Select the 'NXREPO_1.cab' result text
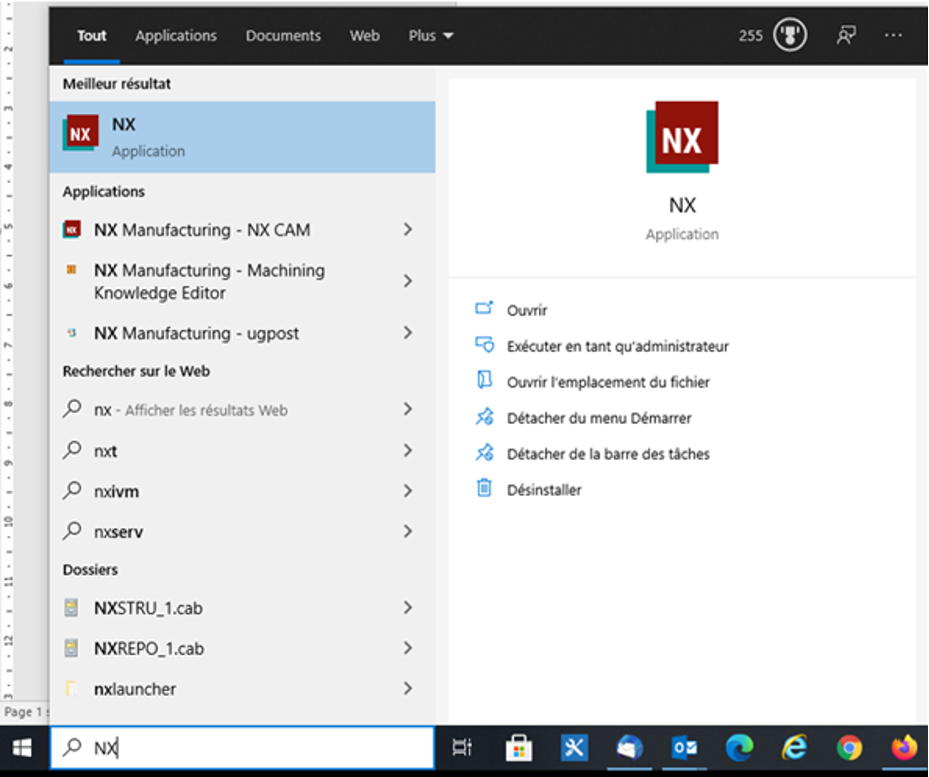 pyautogui.click(x=149, y=648)
